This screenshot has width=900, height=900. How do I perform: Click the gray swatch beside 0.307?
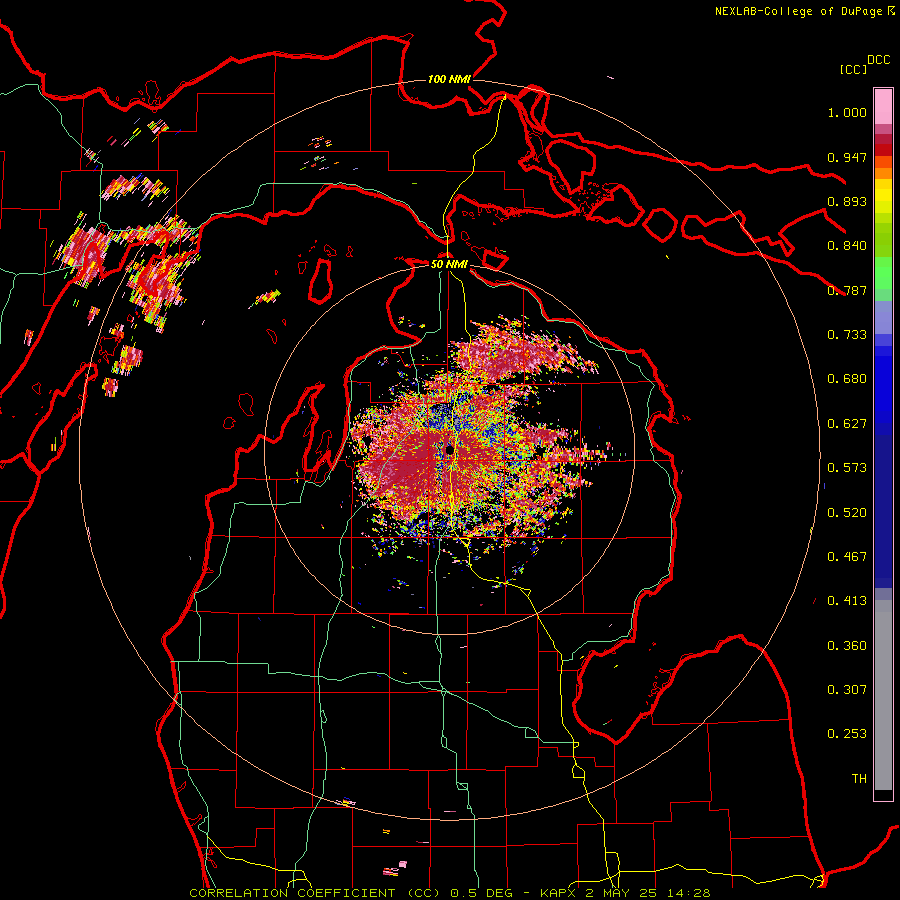click(883, 695)
